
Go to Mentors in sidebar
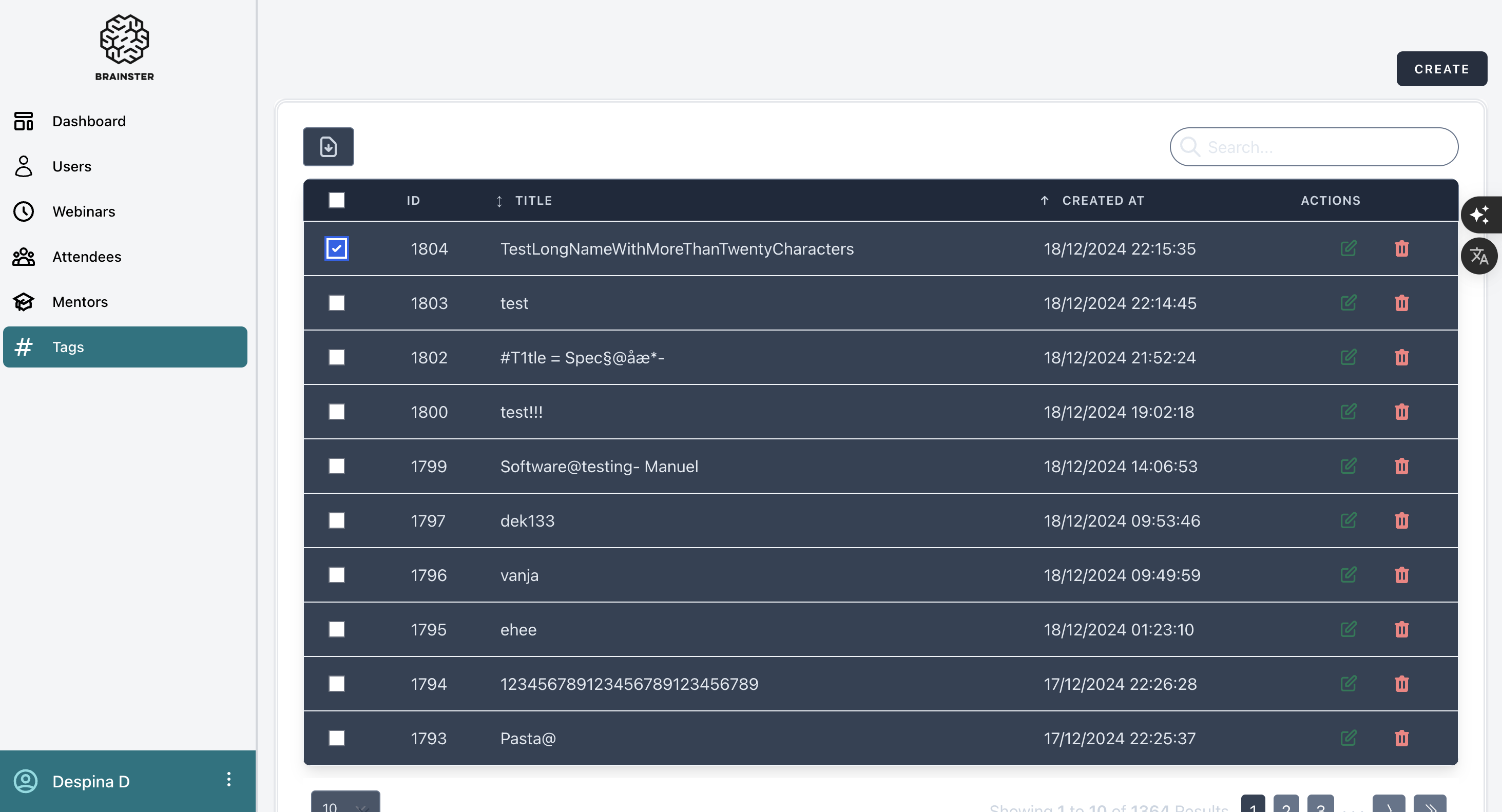point(80,302)
